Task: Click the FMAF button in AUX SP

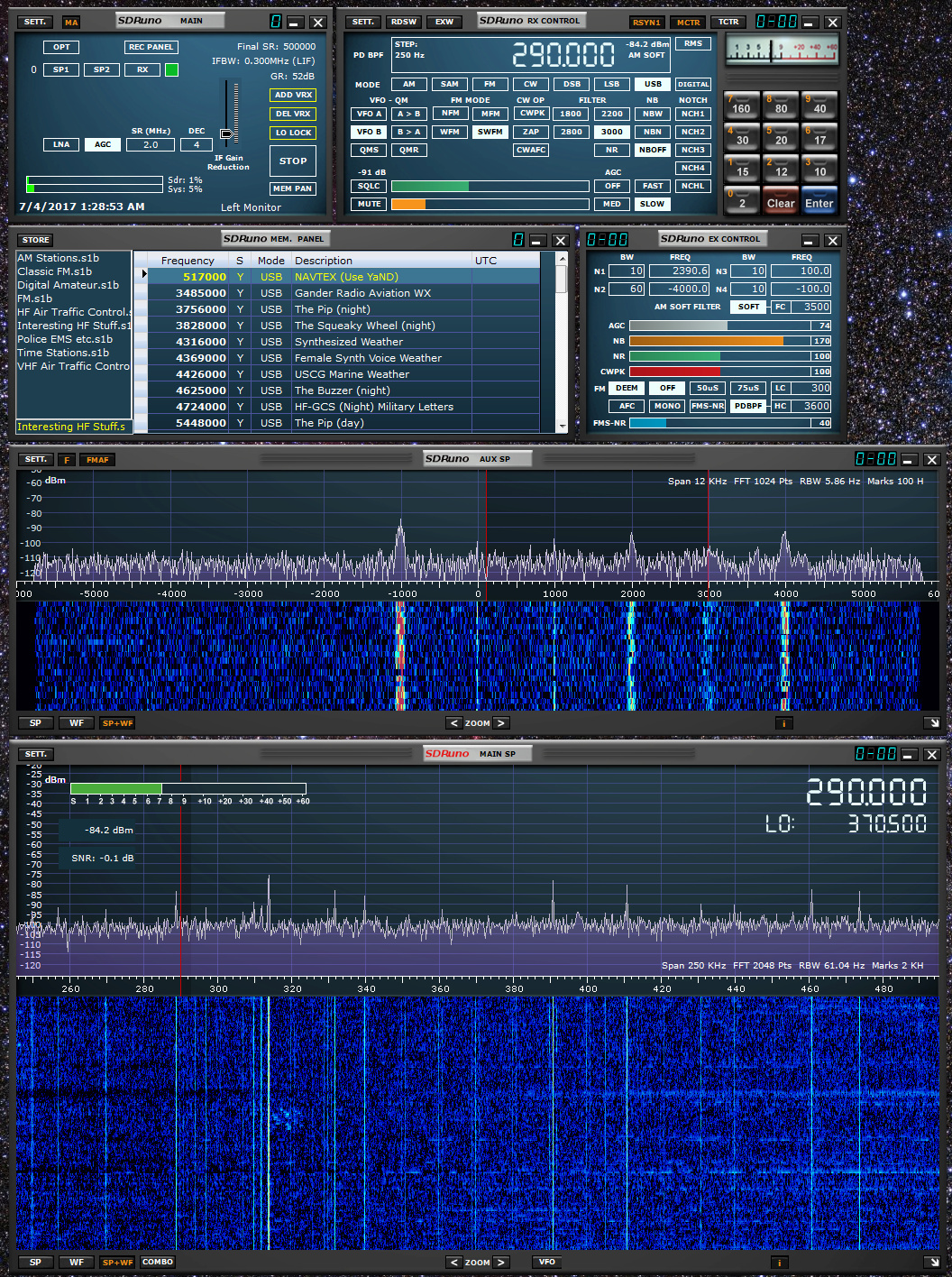Action: (97, 460)
